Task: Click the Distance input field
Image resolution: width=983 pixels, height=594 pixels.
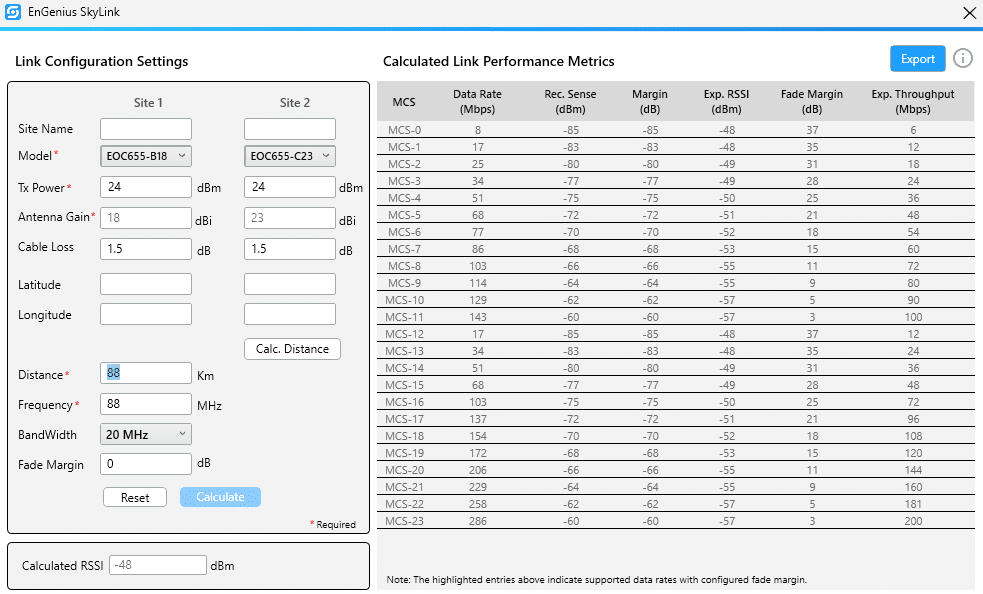Action: click(x=145, y=373)
